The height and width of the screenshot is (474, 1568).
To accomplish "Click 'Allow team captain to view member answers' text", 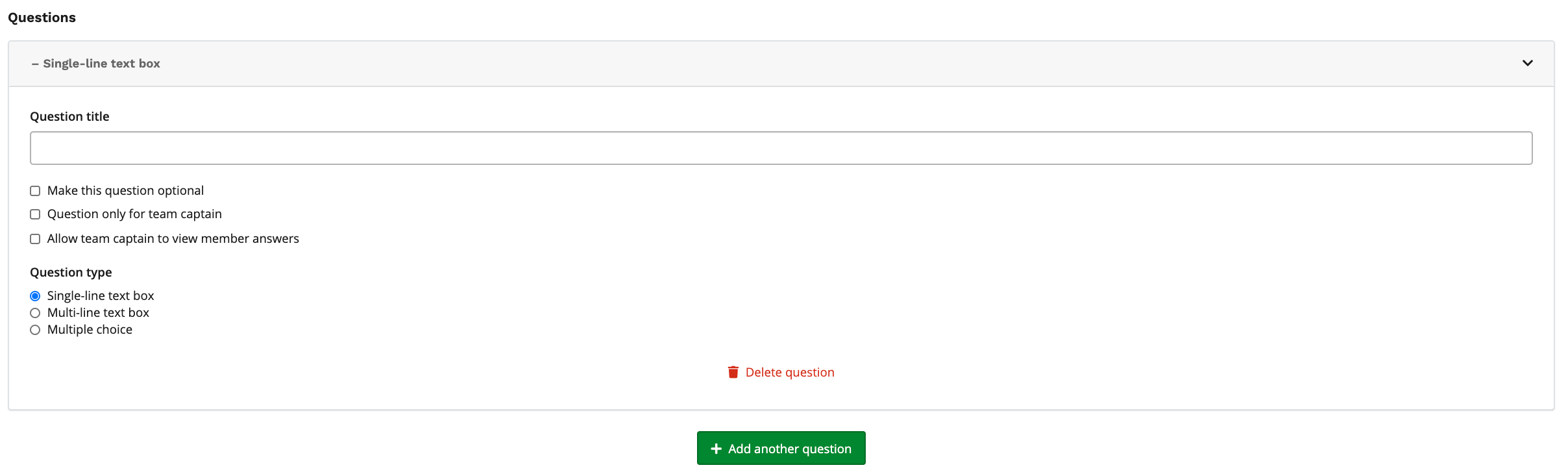I will pos(173,238).
